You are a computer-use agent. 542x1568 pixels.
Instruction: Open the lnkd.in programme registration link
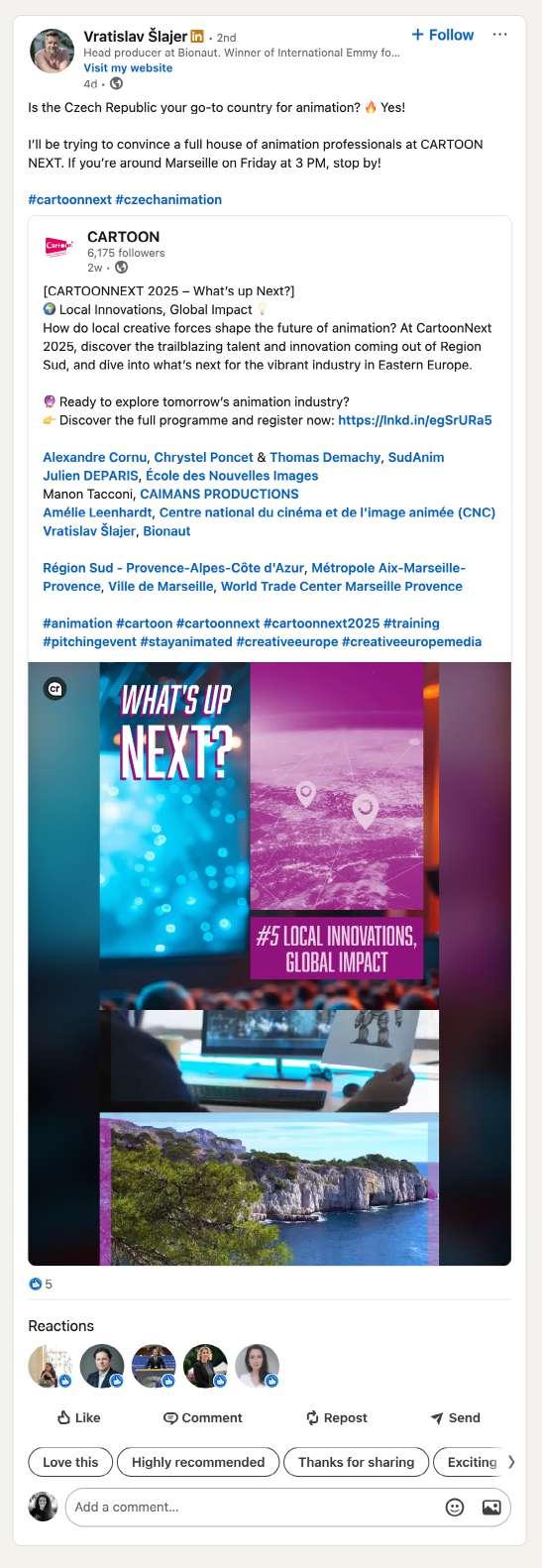[415, 420]
